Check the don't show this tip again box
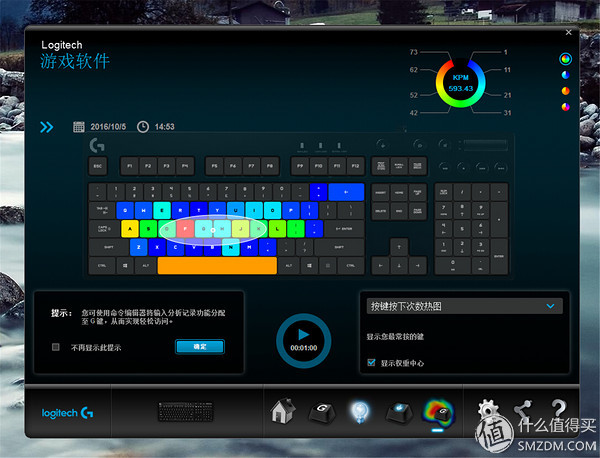This screenshot has width=600, height=458. click(55, 347)
